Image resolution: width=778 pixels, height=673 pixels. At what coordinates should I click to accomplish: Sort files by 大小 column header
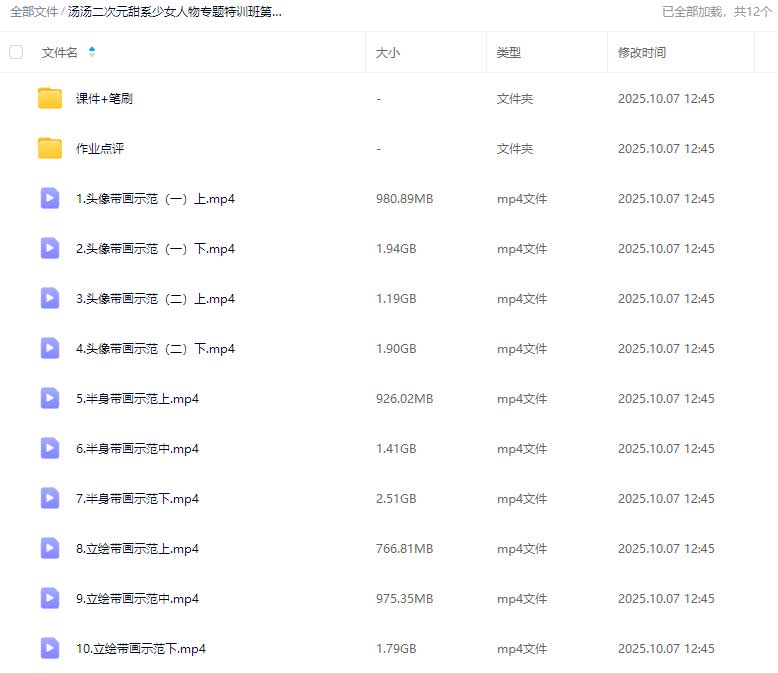[x=387, y=53]
